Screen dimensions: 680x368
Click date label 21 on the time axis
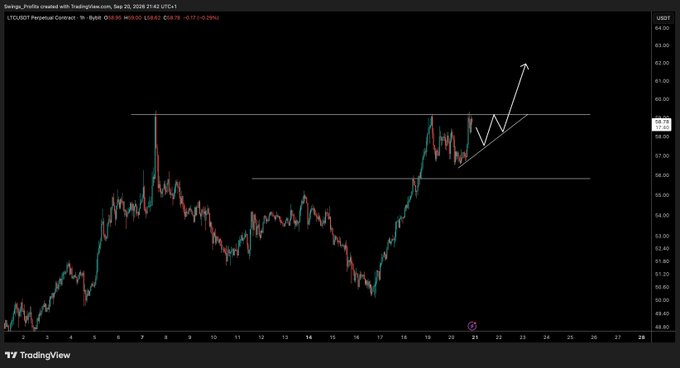pos(475,337)
